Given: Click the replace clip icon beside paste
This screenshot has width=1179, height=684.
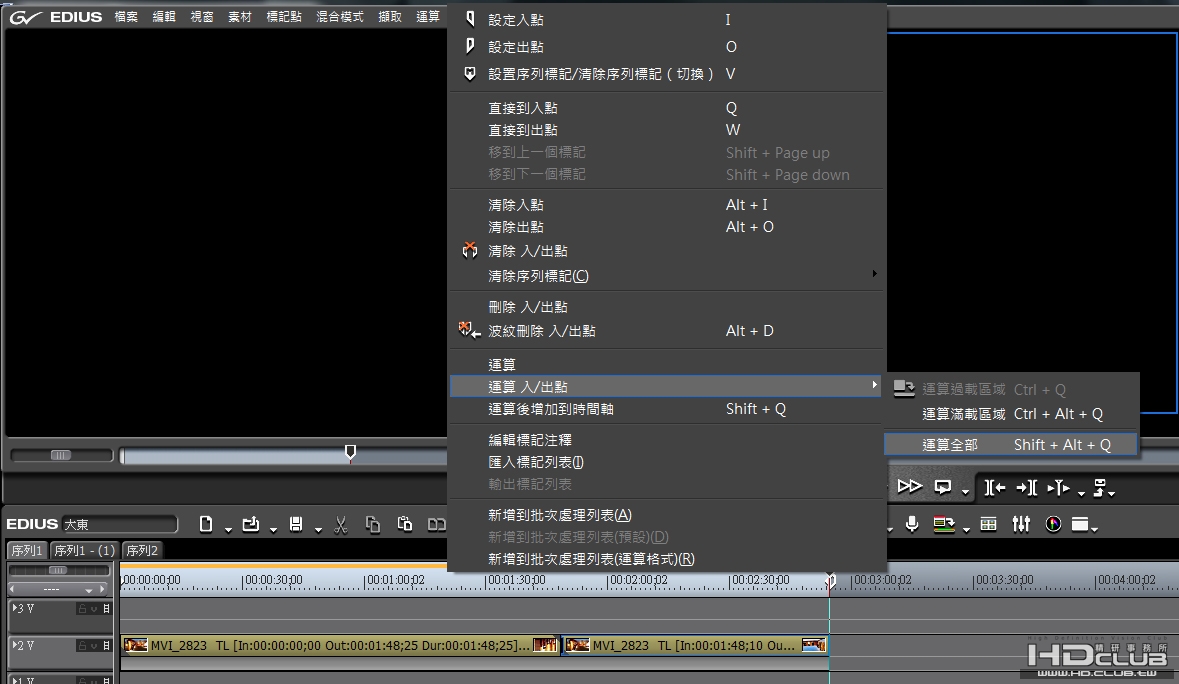Looking at the screenshot, I should 436,525.
